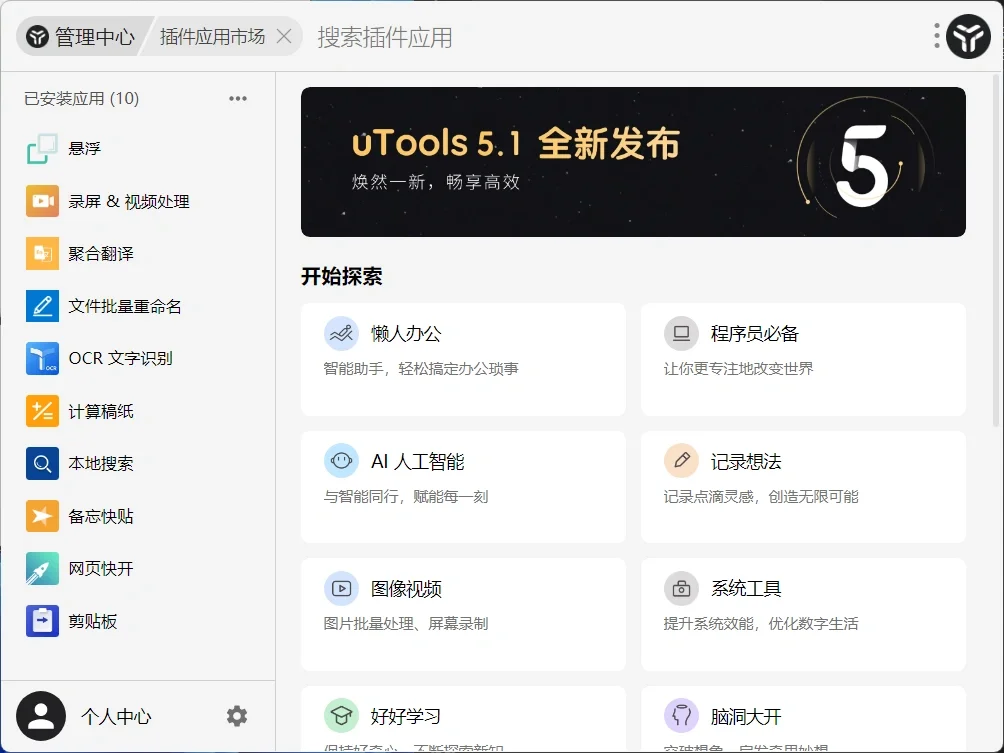The width and height of the screenshot is (1004, 753).
Task: Open the vertical three-dot menu
Action: click(x=937, y=36)
